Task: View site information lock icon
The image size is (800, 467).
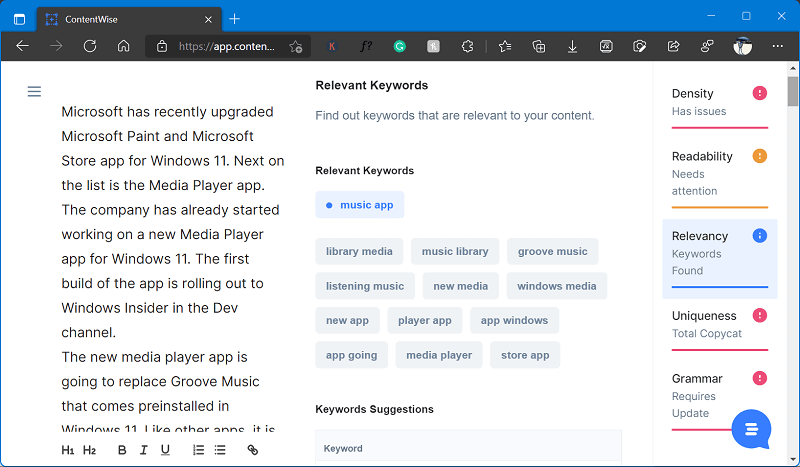Action: [162, 46]
